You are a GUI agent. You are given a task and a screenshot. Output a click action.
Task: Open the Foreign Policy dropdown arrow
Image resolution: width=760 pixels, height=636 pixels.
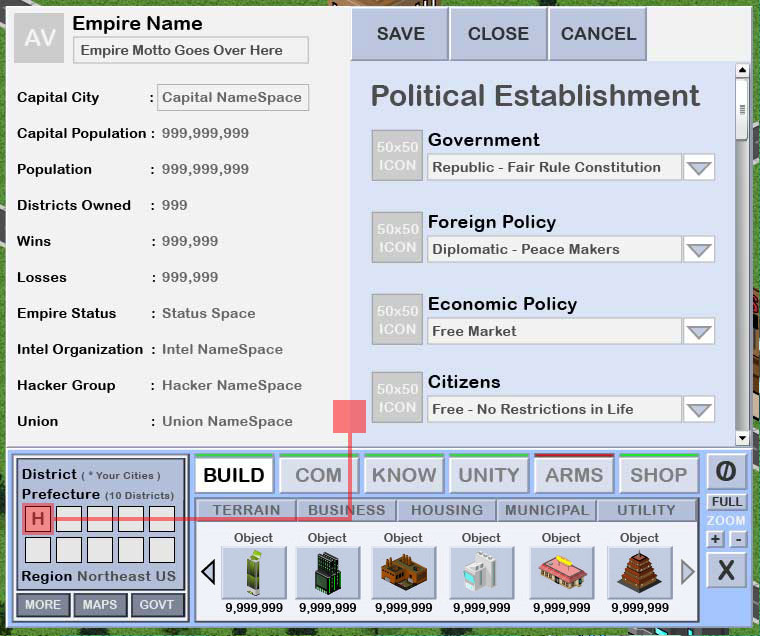point(699,250)
